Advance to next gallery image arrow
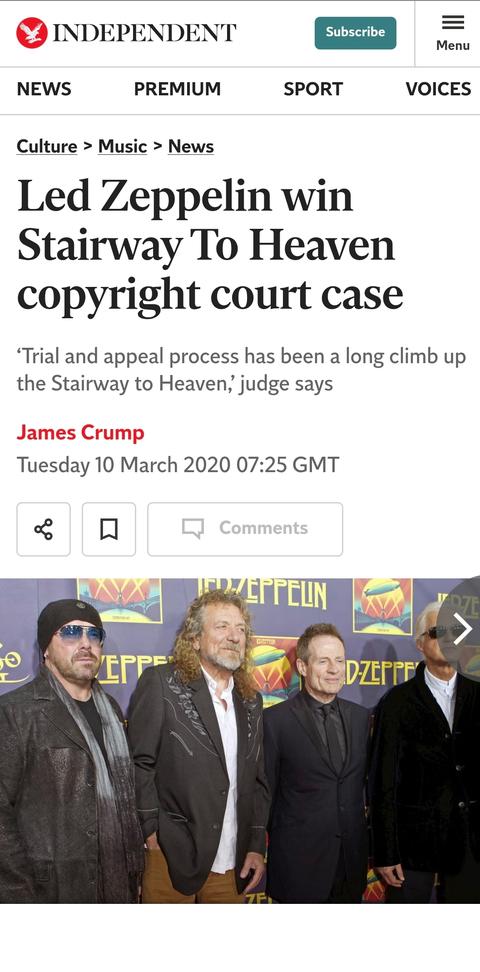The image size is (480, 972). click(462, 629)
